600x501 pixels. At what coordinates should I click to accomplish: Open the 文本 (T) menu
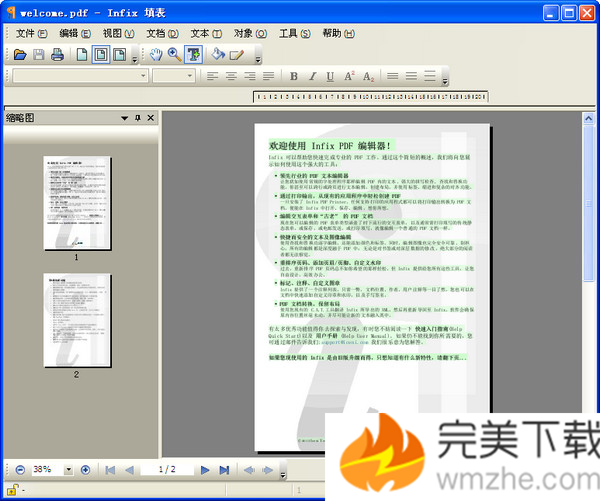206,34
